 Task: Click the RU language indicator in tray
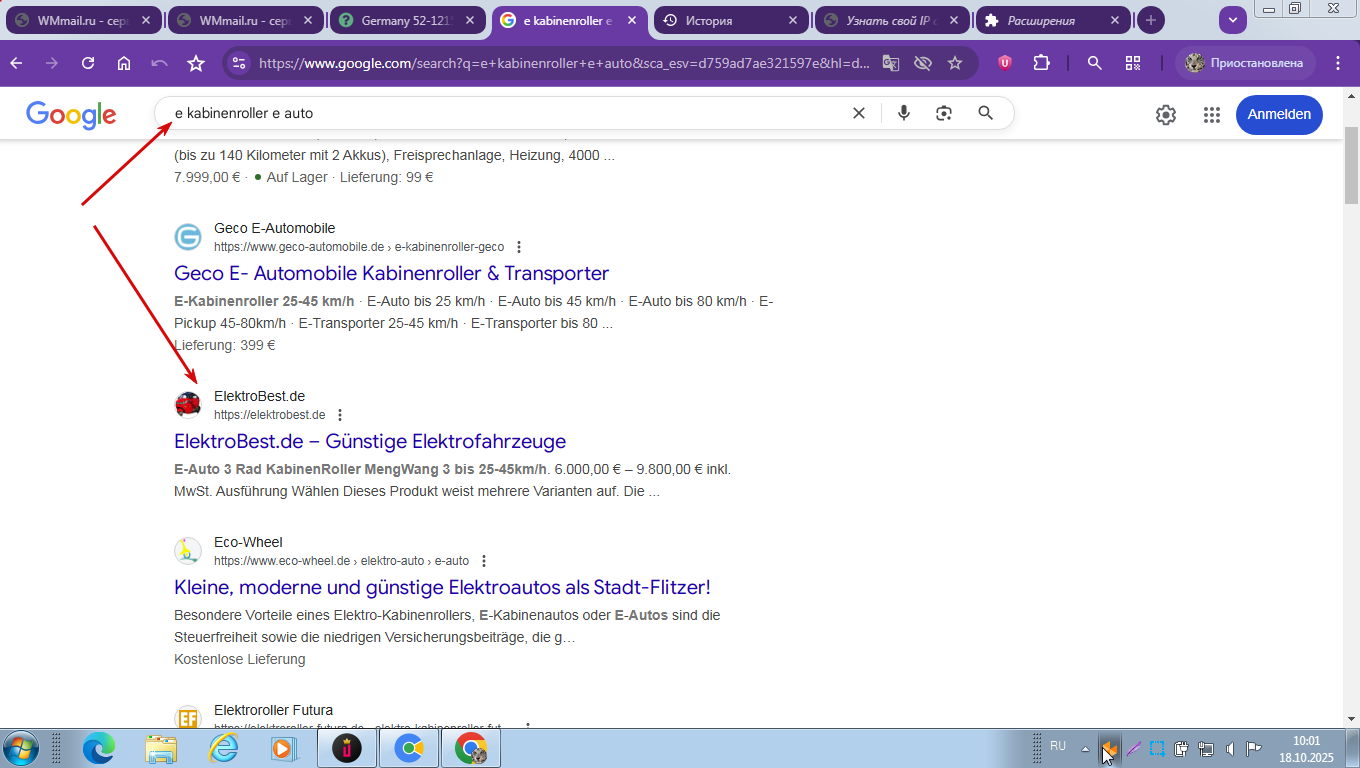(1058, 747)
